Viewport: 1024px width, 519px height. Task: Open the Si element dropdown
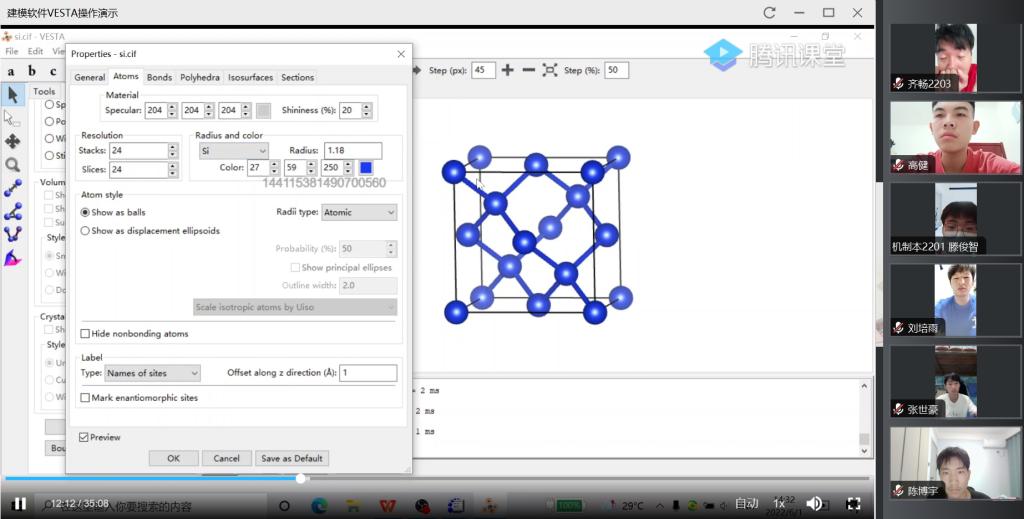[x=233, y=151]
